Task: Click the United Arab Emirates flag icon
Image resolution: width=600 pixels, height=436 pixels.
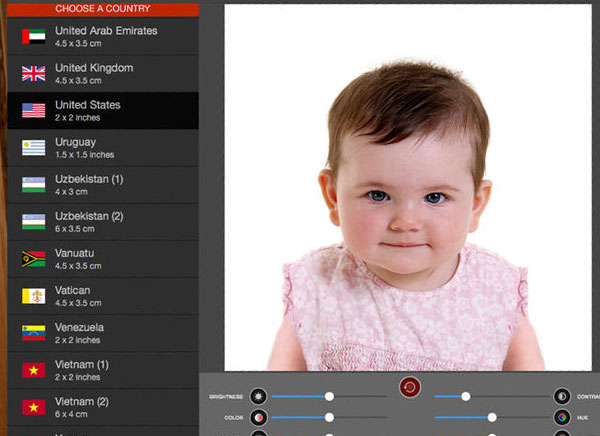Action: 34,36
